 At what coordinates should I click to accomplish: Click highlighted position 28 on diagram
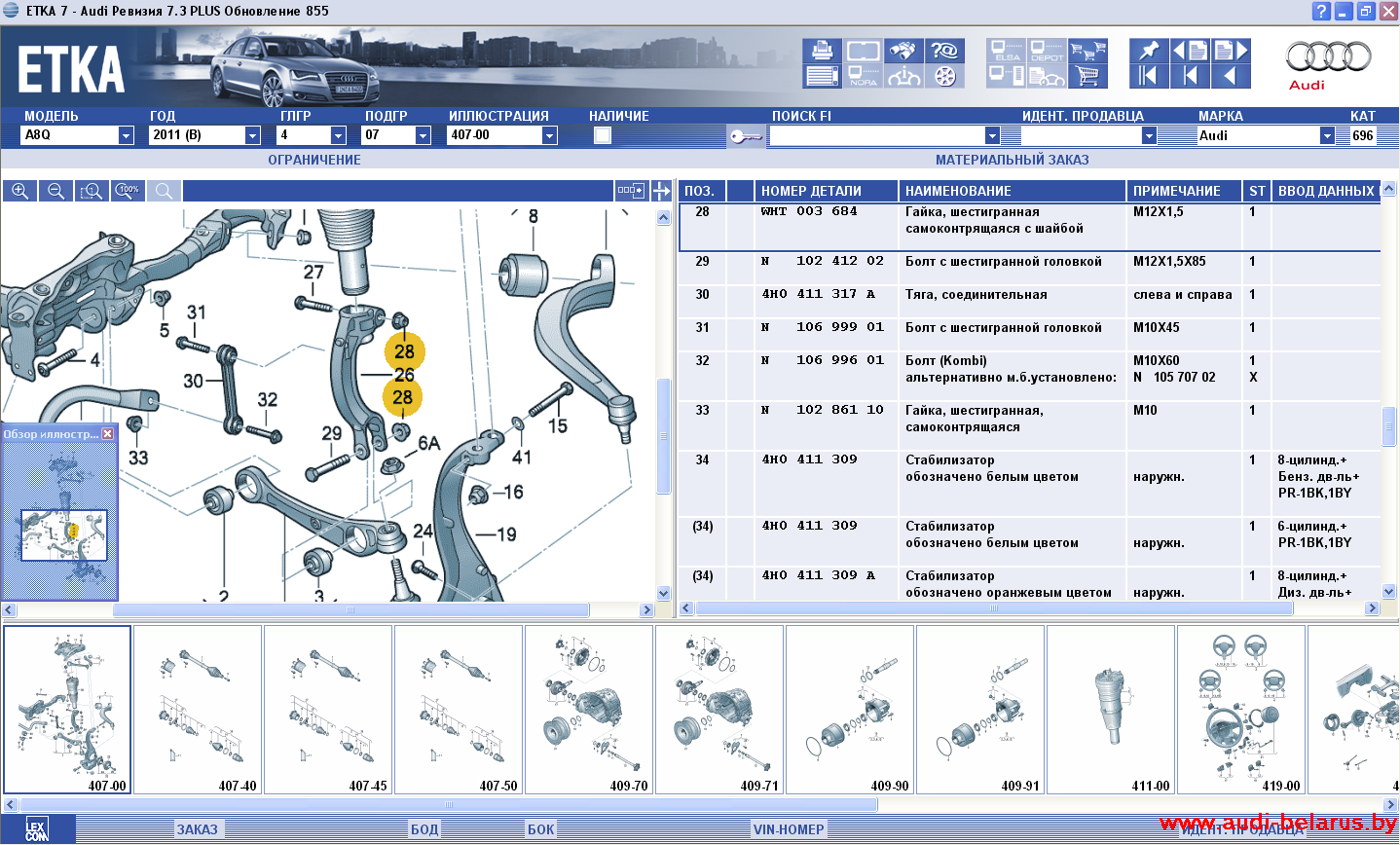404,351
